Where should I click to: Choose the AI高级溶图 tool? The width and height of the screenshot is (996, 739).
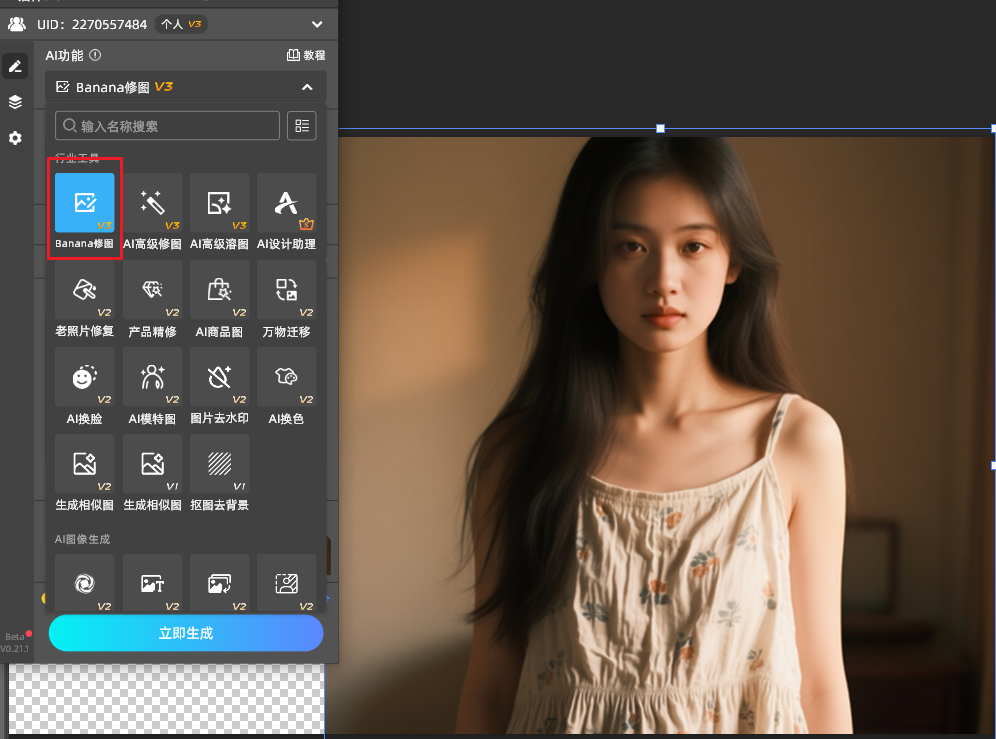pos(219,204)
